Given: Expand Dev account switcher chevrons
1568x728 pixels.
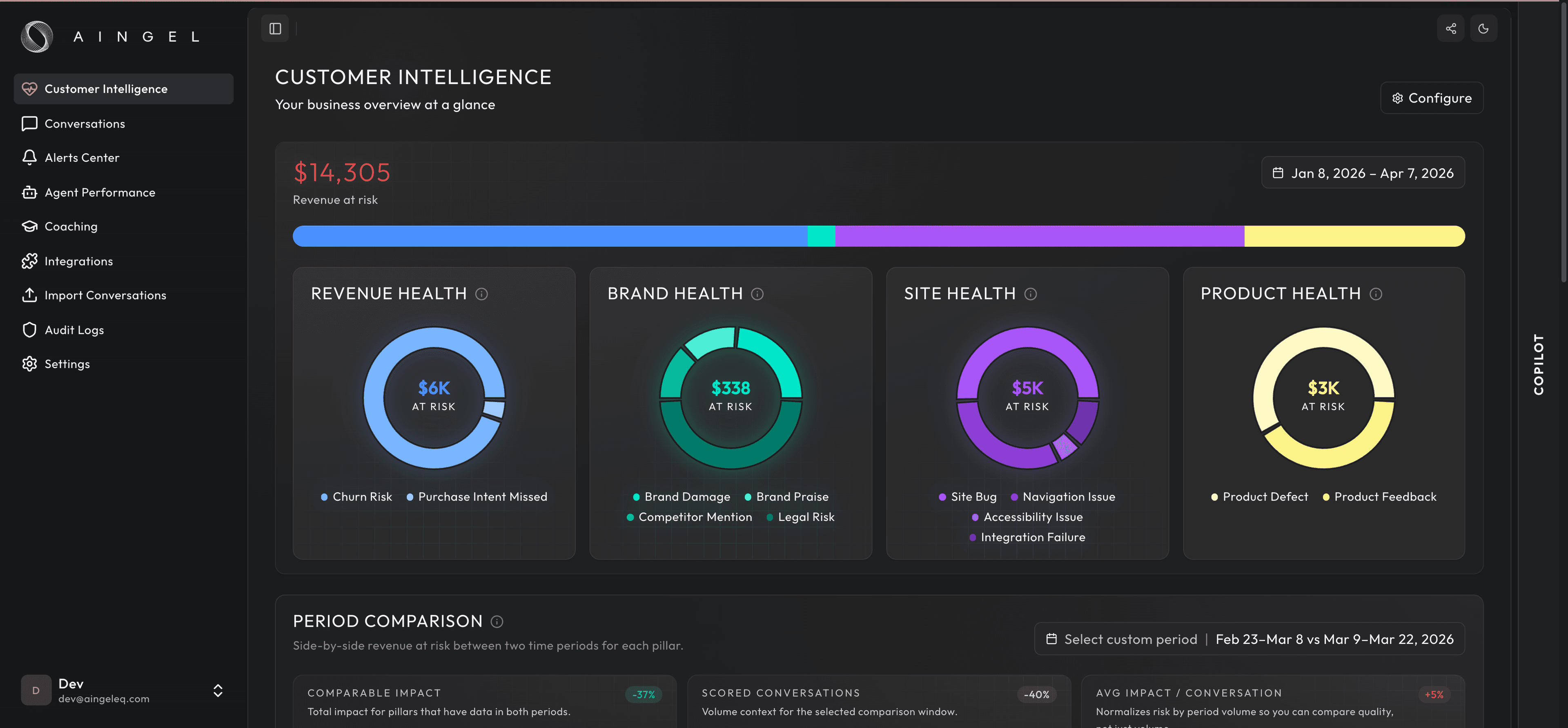Looking at the screenshot, I should click(218, 691).
